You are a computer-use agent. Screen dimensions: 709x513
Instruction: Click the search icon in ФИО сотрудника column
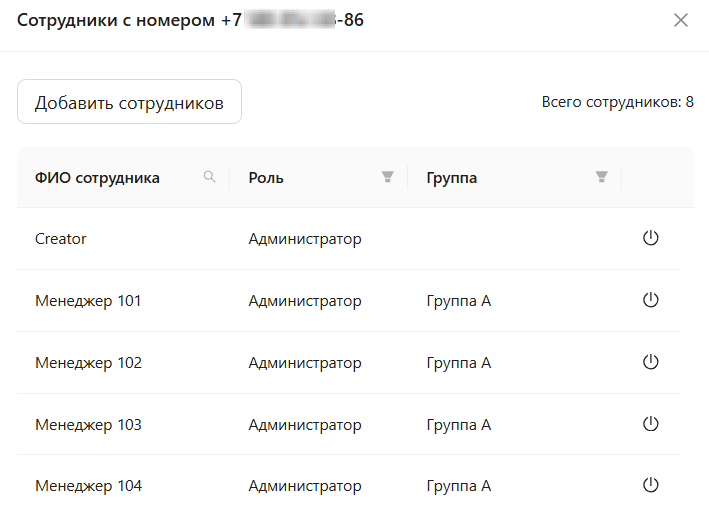click(209, 177)
